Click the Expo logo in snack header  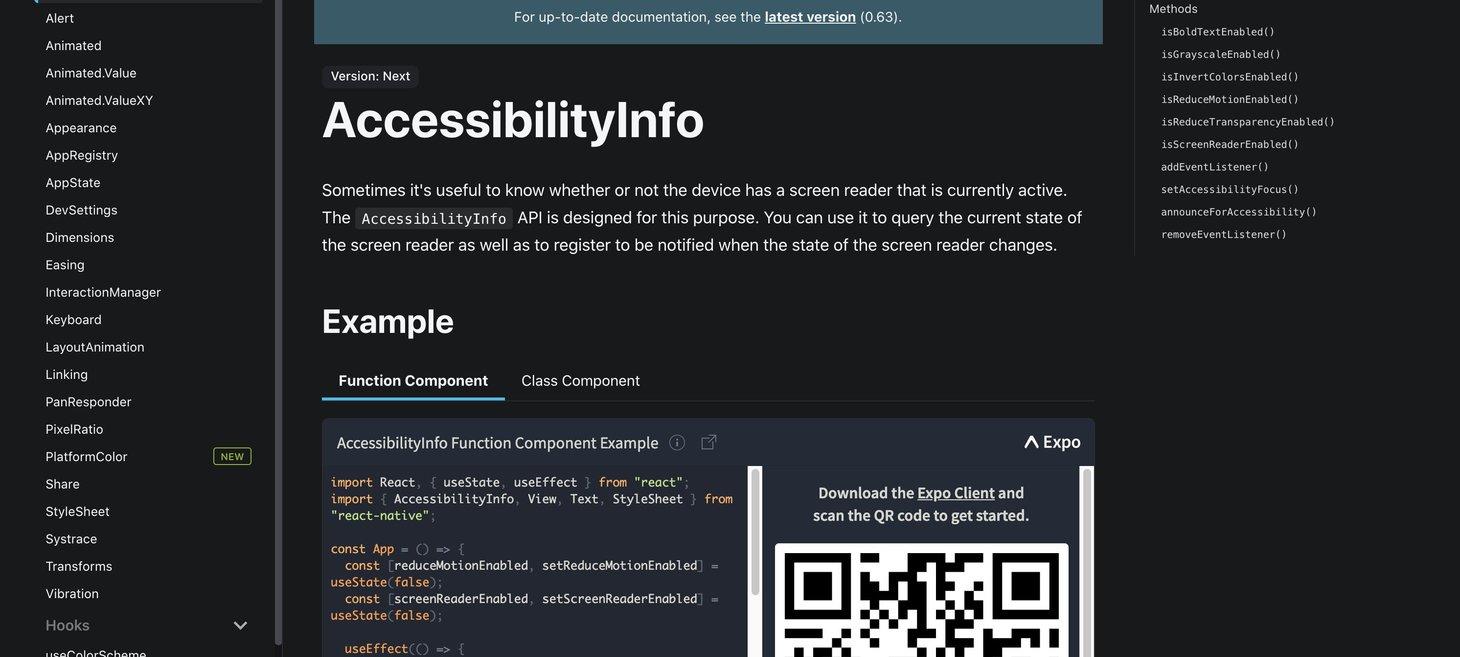[x=1052, y=442]
